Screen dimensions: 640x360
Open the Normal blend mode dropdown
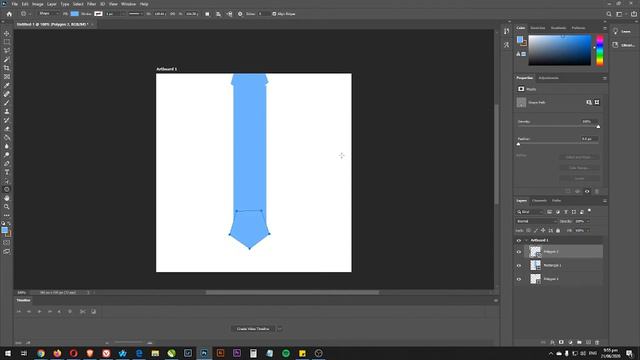click(536, 221)
